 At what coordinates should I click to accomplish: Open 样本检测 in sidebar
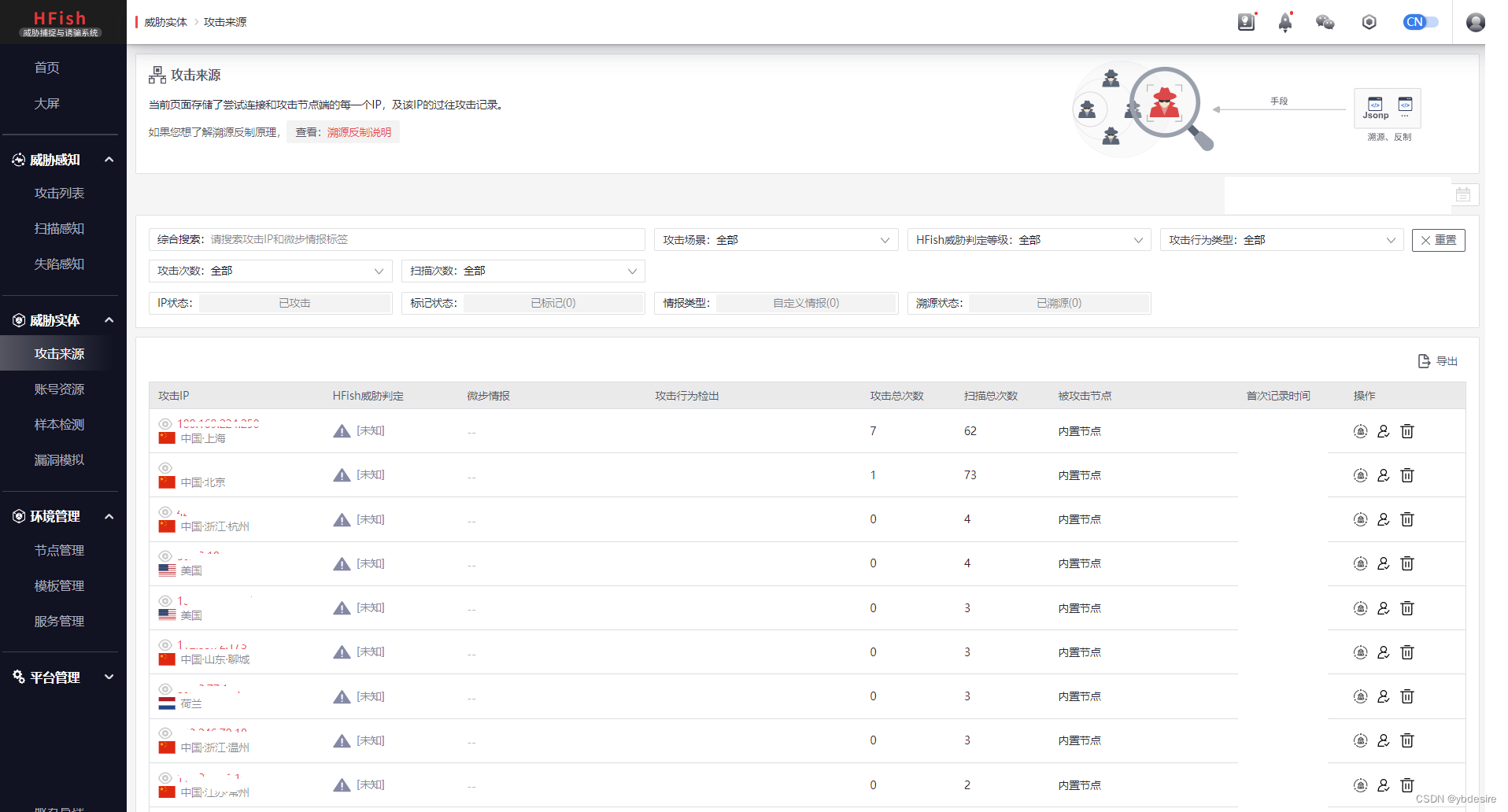[59, 424]
